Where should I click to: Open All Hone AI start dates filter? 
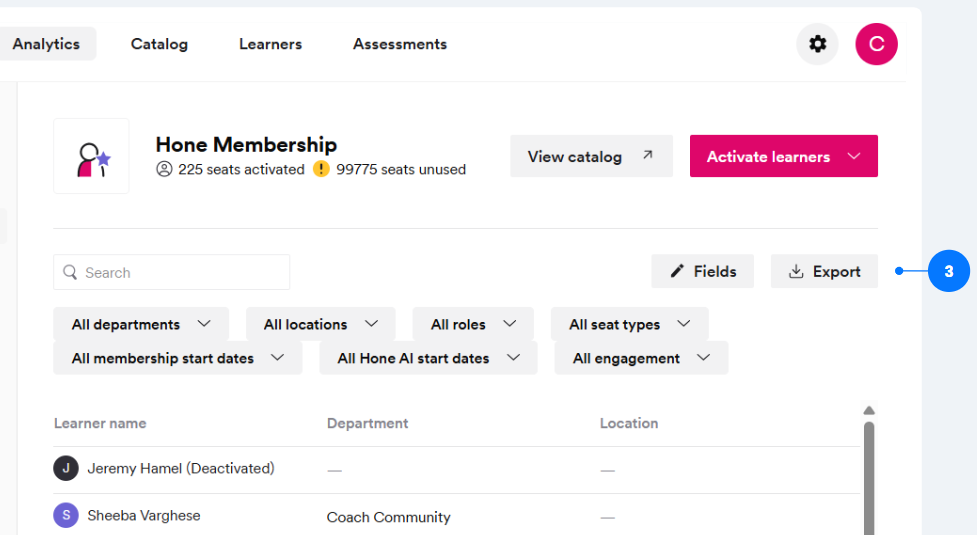(x=428, y=358)
